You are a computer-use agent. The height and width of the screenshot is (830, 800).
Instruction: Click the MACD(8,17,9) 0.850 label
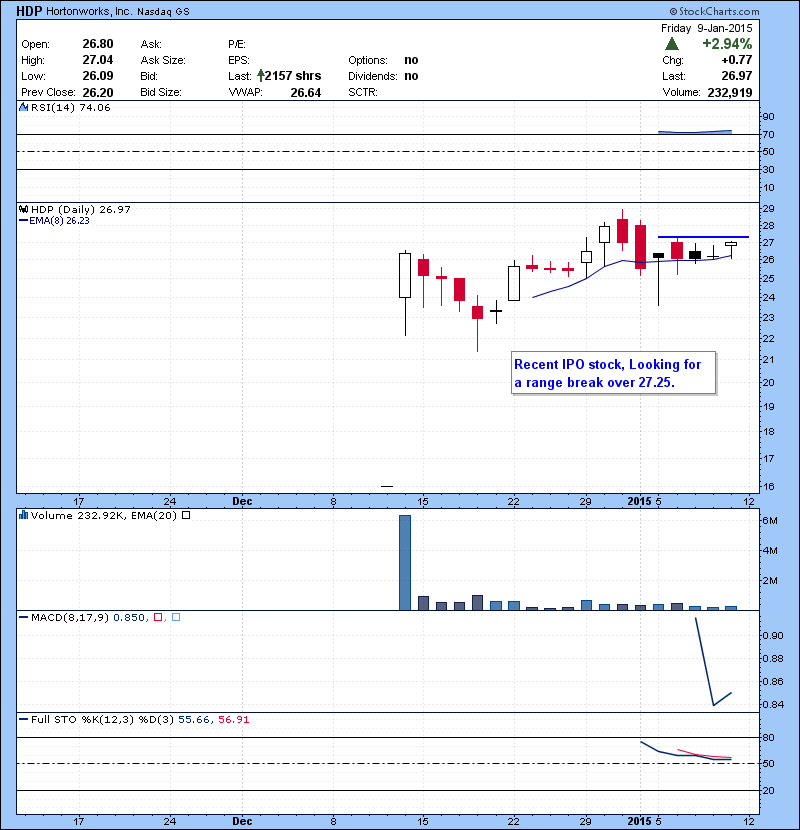pyautogui.click(x=88, y=618)
